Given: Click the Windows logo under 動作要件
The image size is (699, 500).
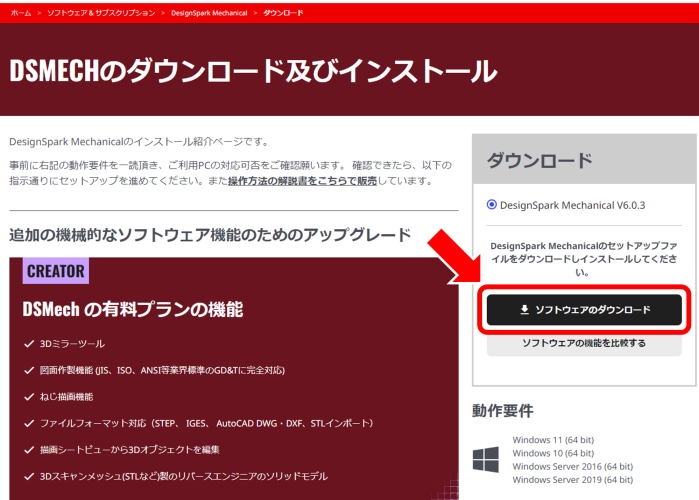Looking at the screenshot, I should [x=486, y=459].
